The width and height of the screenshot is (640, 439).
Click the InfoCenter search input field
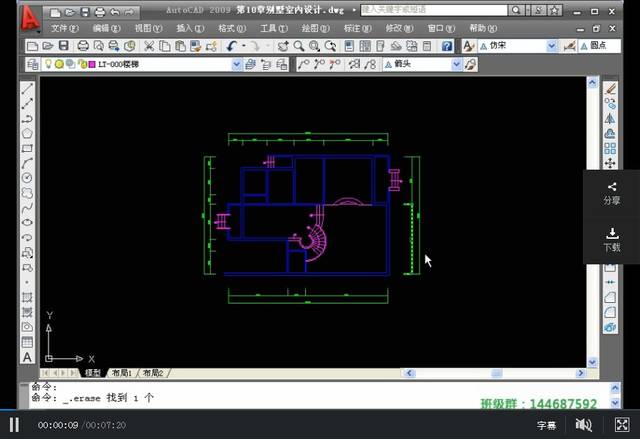434,10
